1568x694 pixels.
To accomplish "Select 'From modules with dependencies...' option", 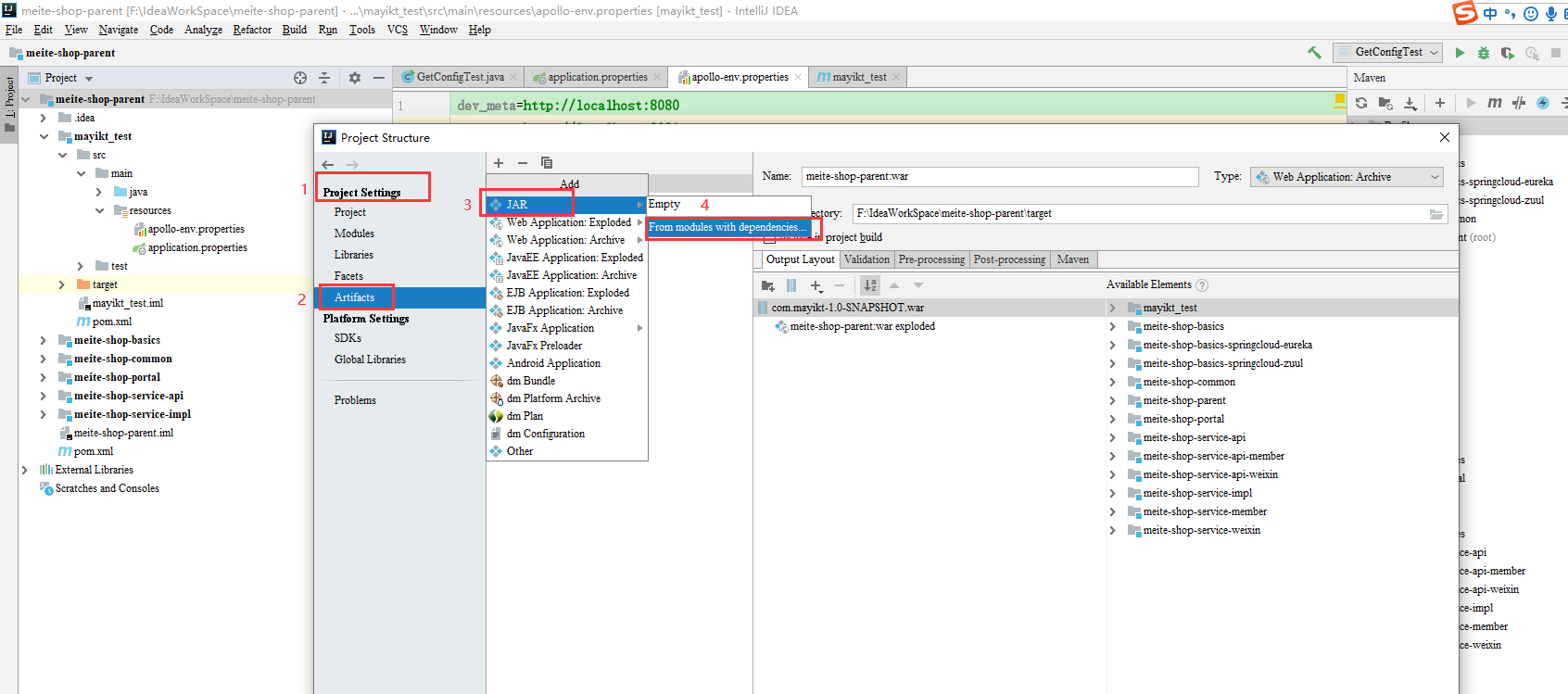I will coord(729,227).
